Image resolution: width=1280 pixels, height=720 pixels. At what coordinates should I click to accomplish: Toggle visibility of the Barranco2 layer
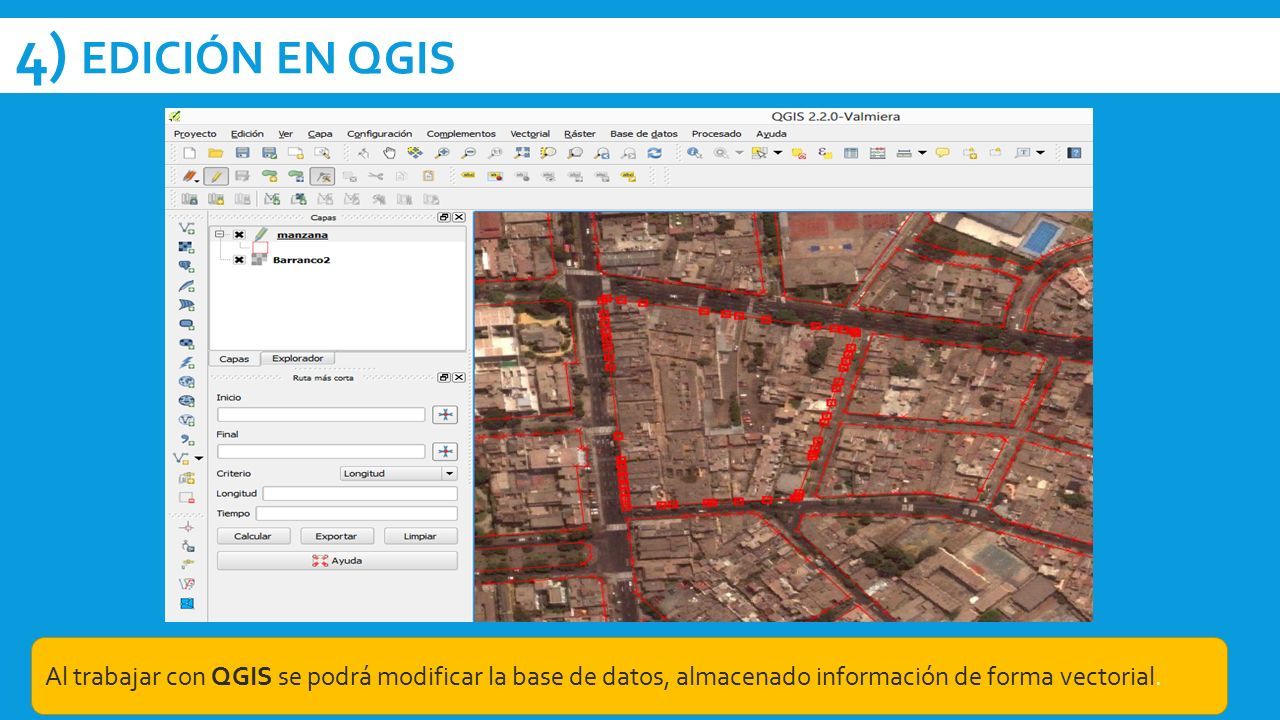(x=239, y=260)
